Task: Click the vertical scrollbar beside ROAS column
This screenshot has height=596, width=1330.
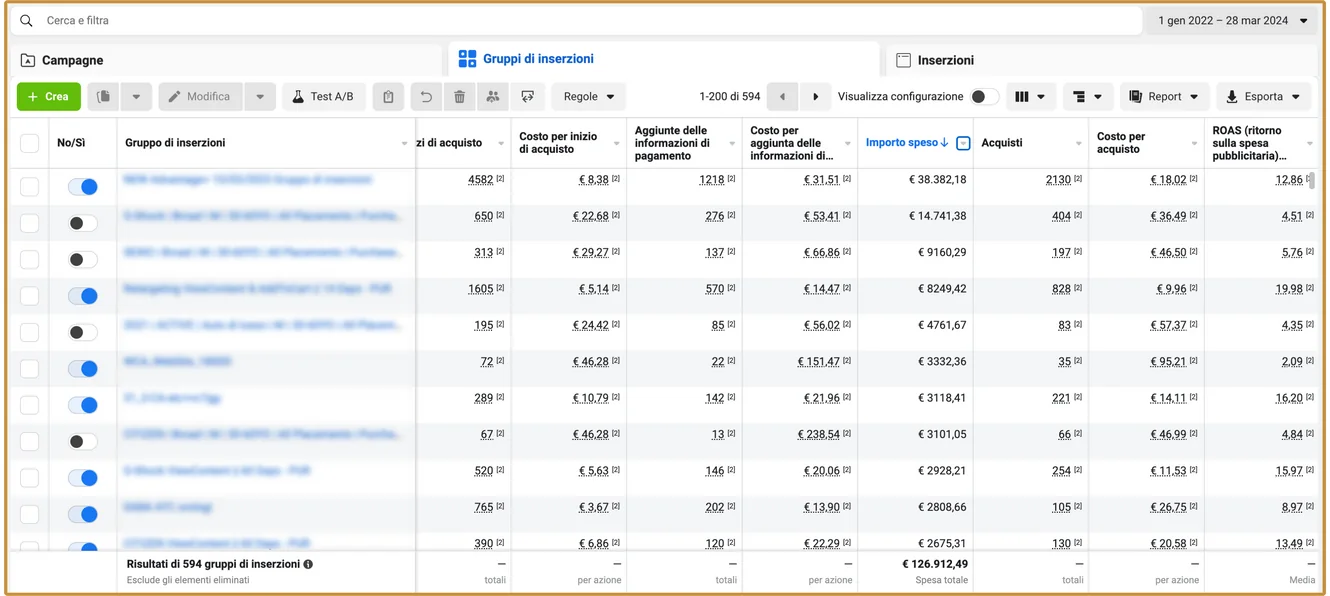Action: pos(1311,180)
